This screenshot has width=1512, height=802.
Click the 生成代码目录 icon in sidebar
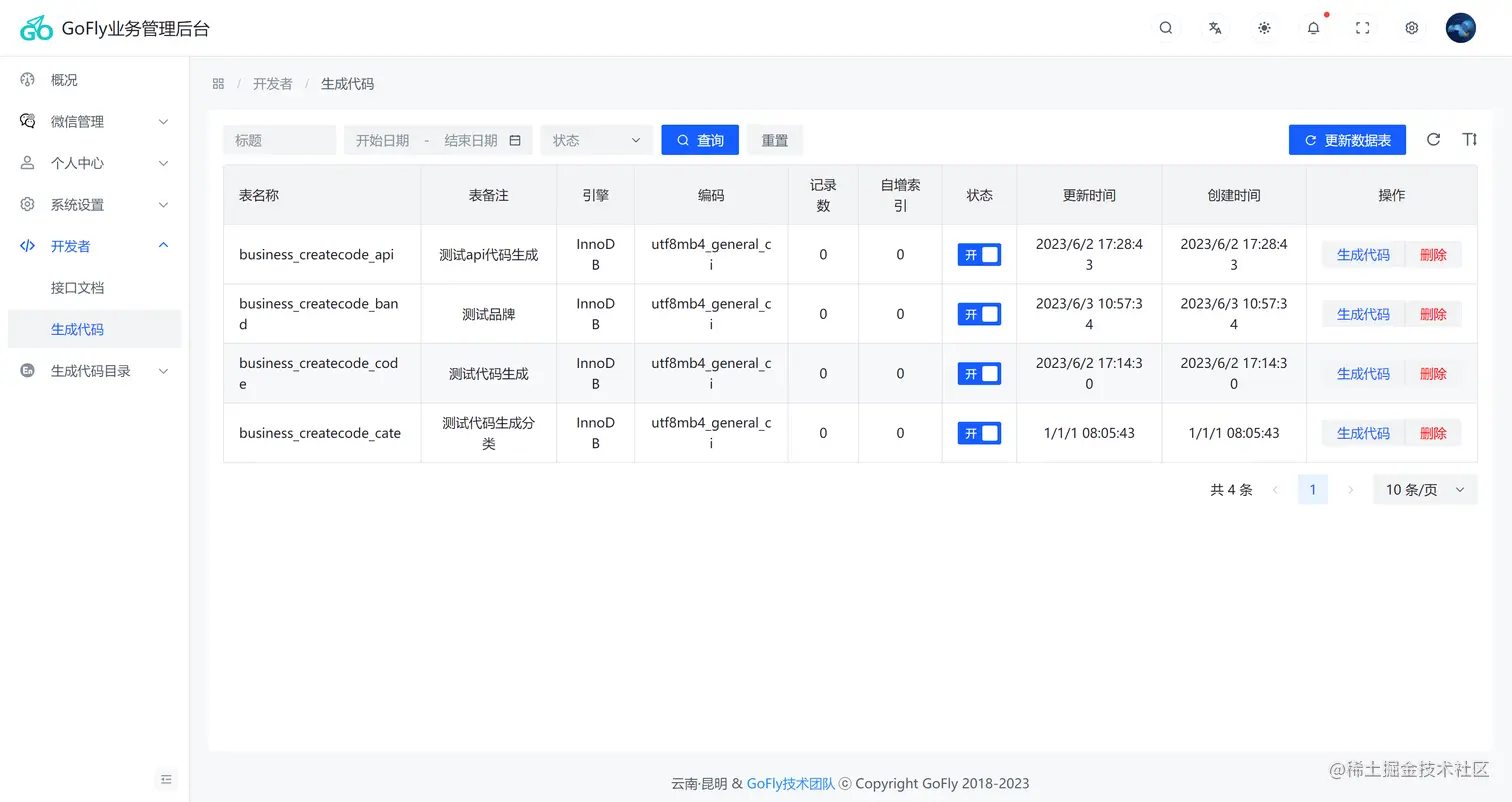click(x=28, y=371)
